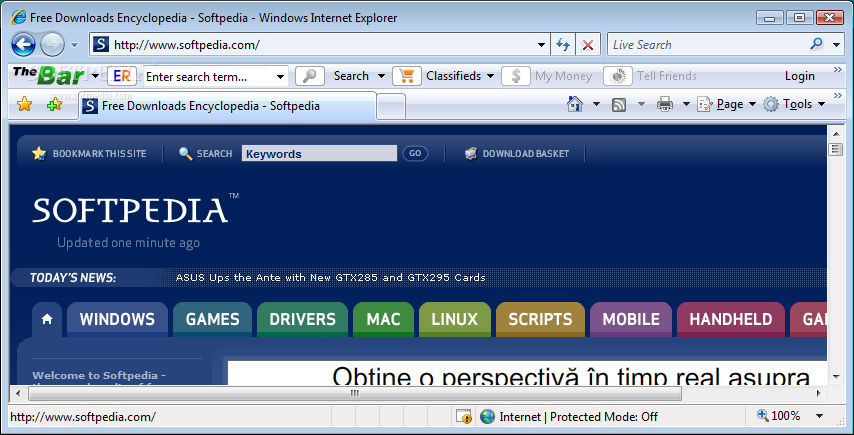The image size is (854, 435).
Task: Switch to the LINUX category tab
Action: pyautogui.click(x=455, y=319)
